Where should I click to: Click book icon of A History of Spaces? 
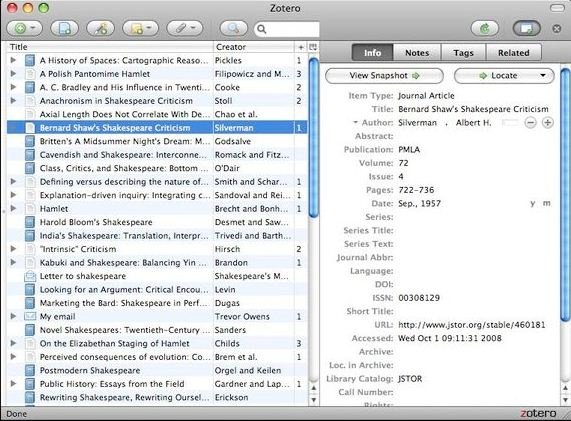pyautogui.click(x=30, y=60)
